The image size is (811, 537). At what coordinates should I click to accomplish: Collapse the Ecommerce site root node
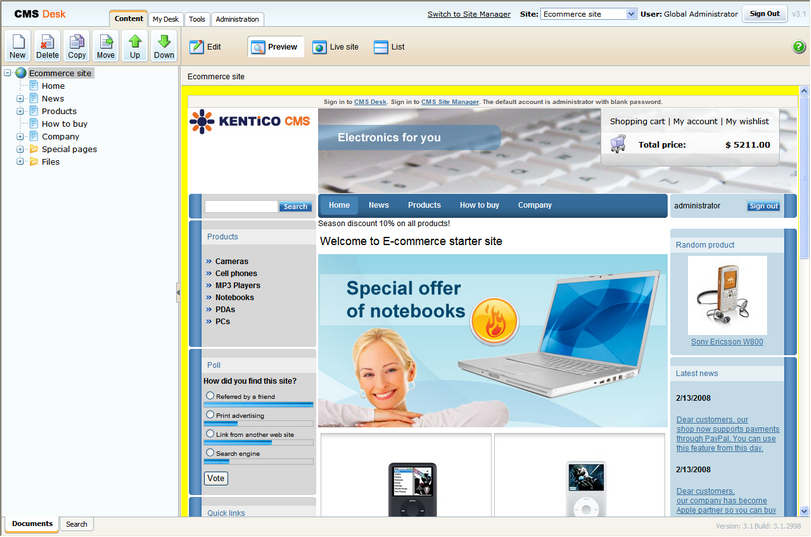[8, 73]
